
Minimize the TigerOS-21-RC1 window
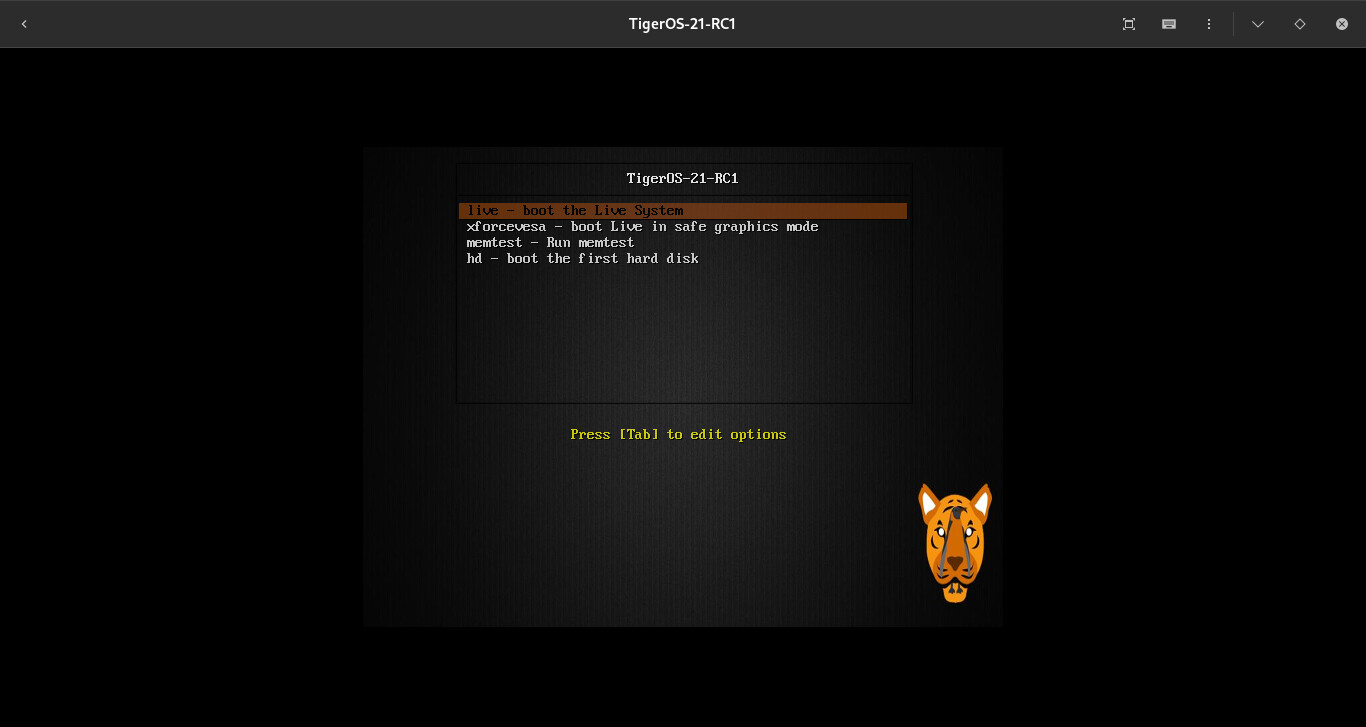pyautogui.click(x=1258, y=24)
